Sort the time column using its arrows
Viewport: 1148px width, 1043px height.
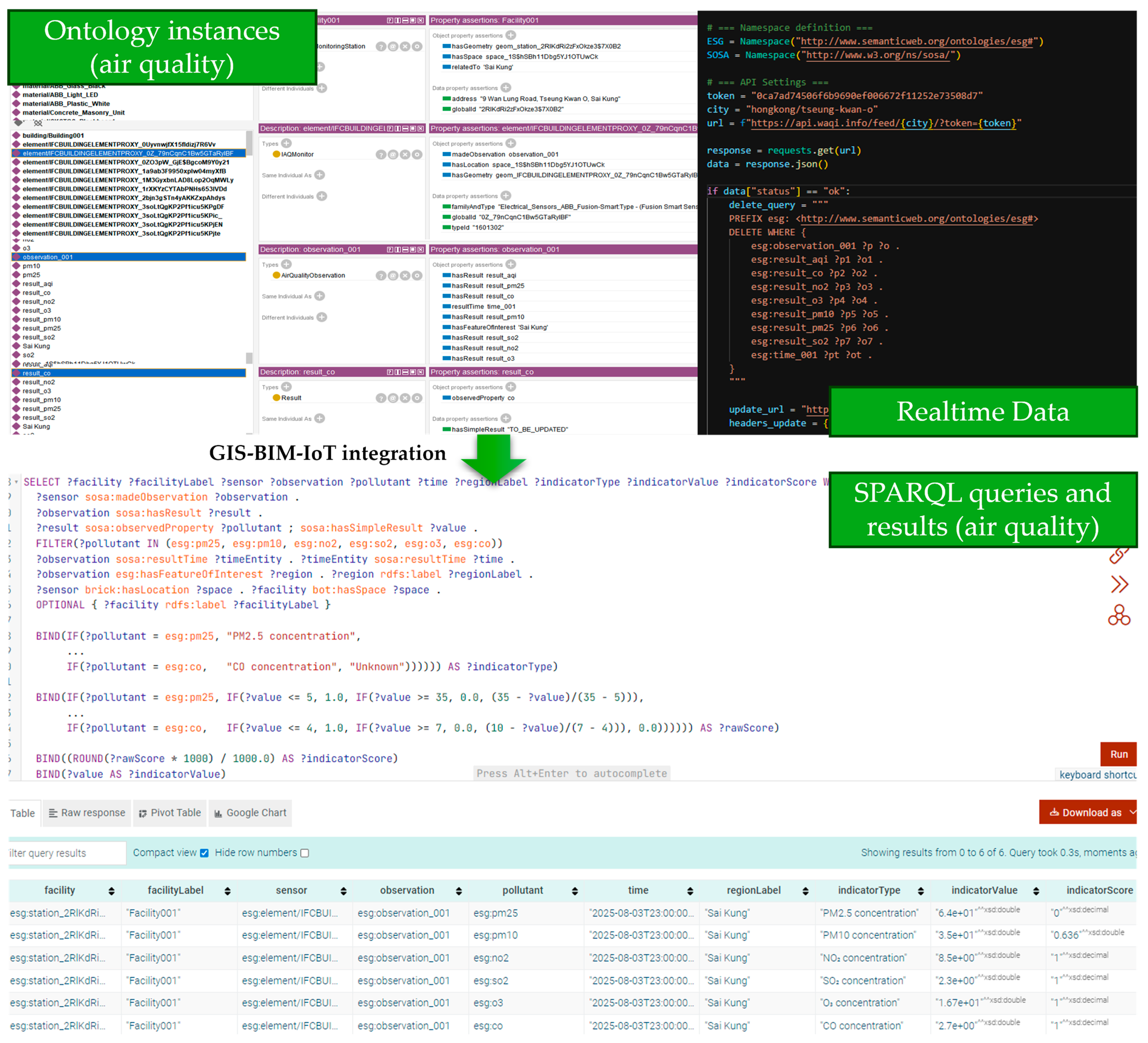point(690,891)
